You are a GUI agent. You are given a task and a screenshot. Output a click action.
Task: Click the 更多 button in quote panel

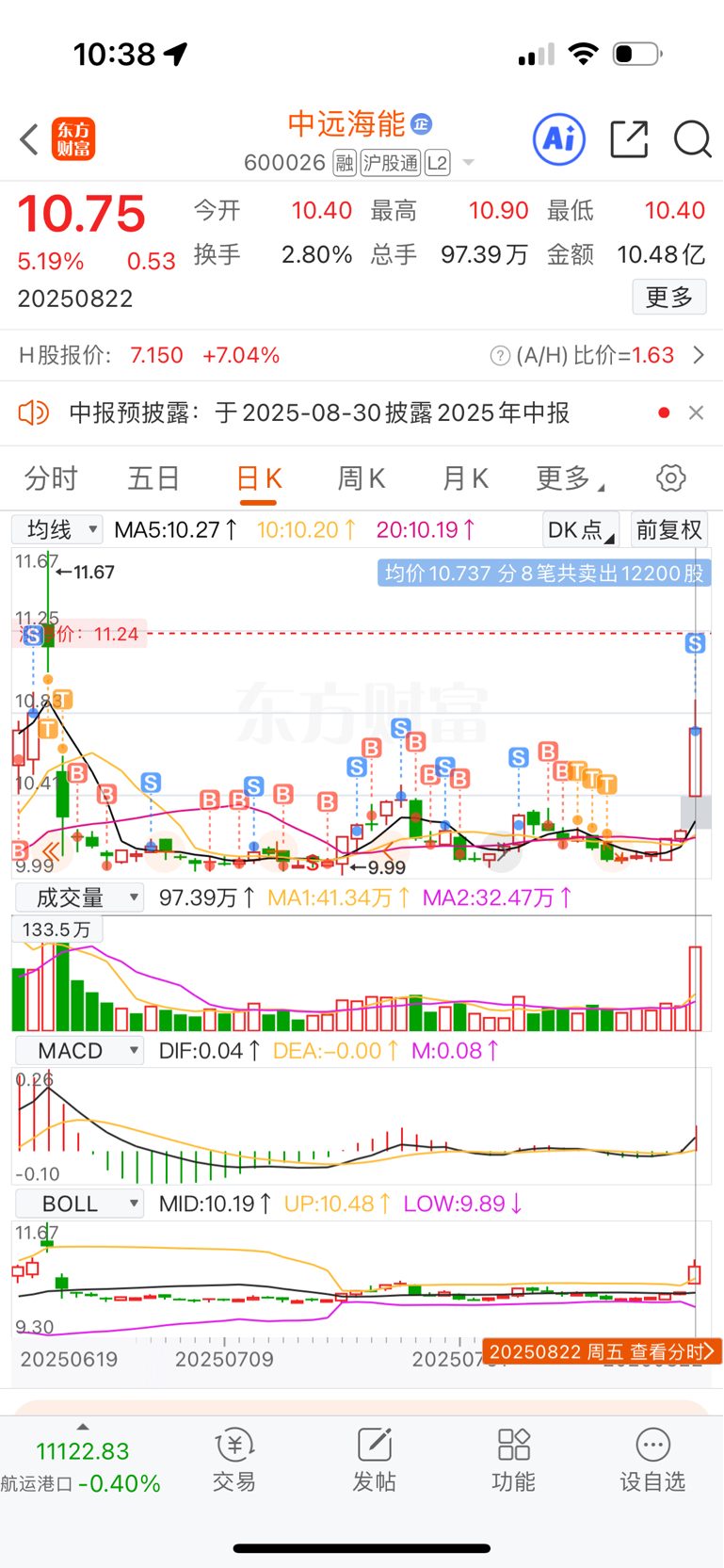click(669, 298)
